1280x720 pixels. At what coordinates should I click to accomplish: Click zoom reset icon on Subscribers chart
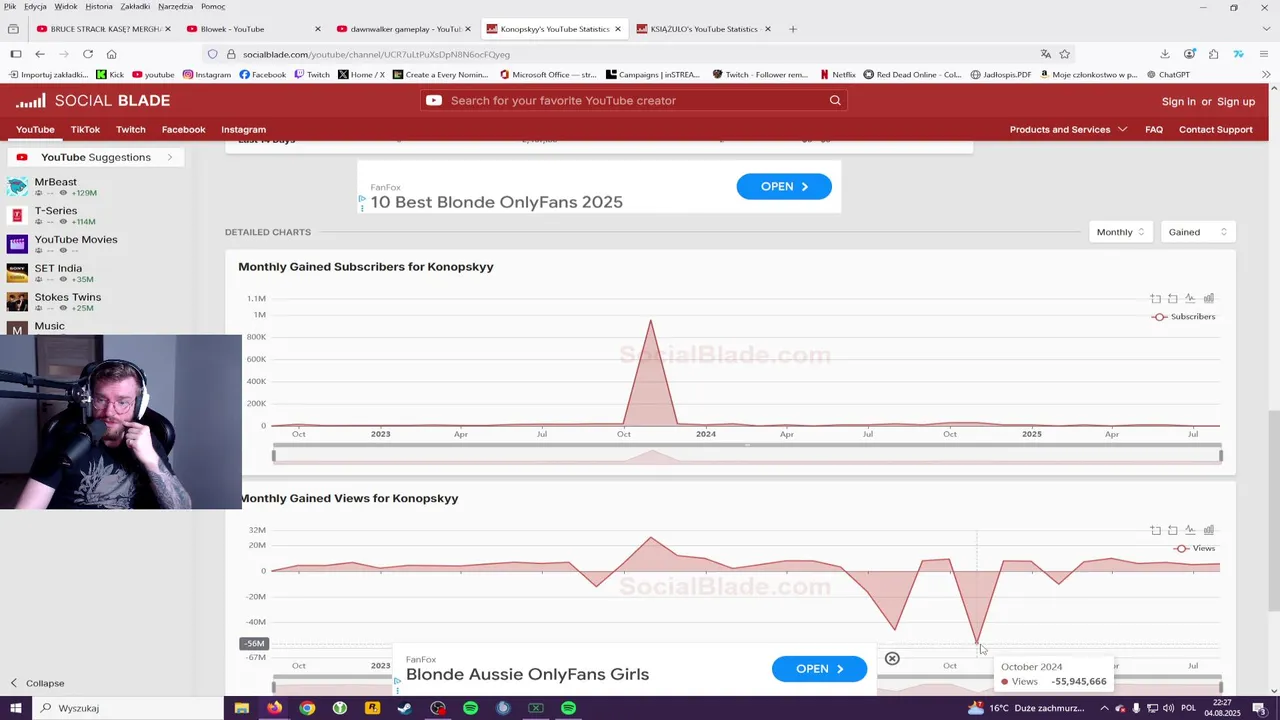point(1173,299)
